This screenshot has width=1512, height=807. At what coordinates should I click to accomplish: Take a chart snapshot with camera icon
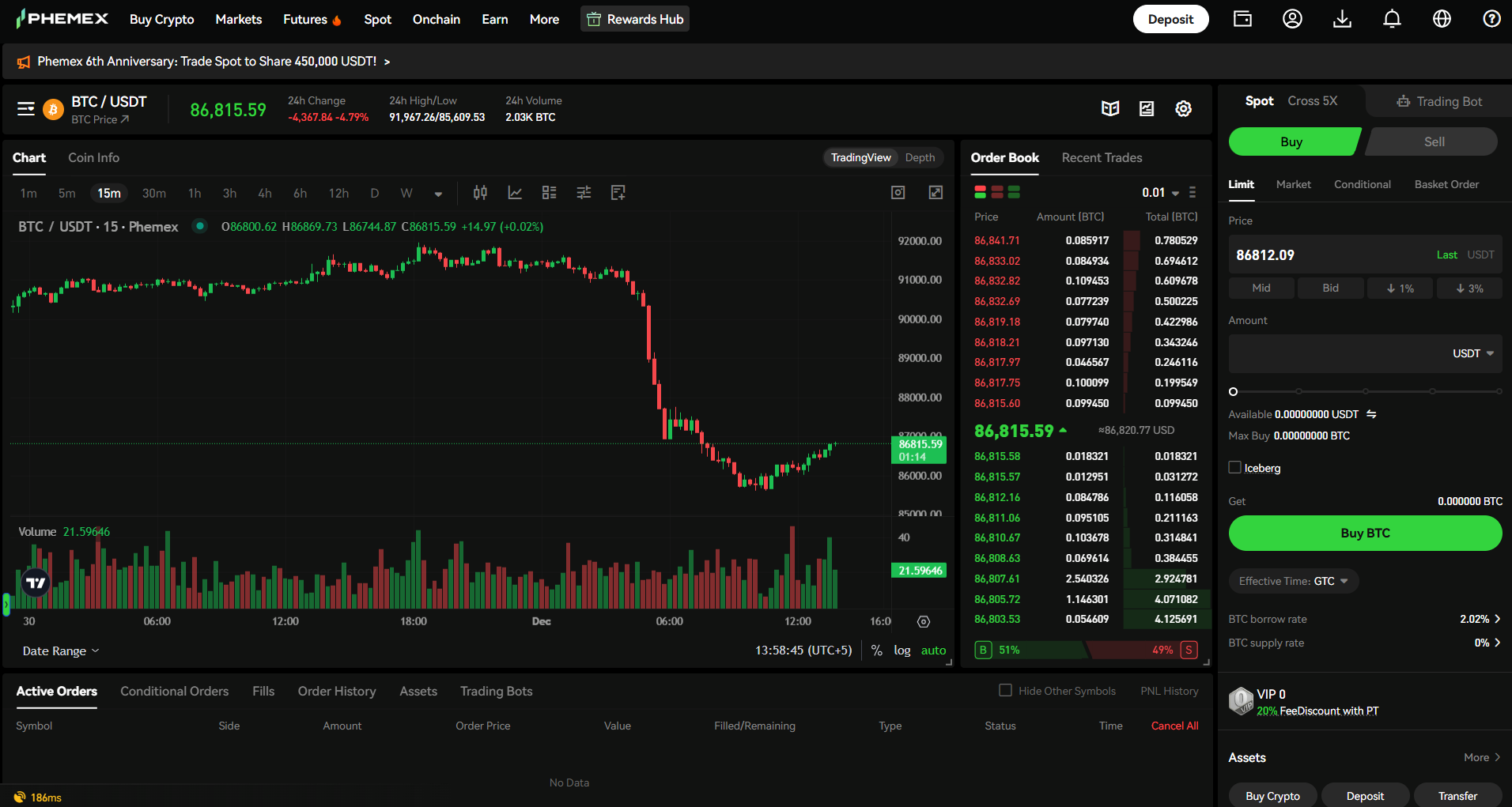pyautogui.click(x=898, y=192)
